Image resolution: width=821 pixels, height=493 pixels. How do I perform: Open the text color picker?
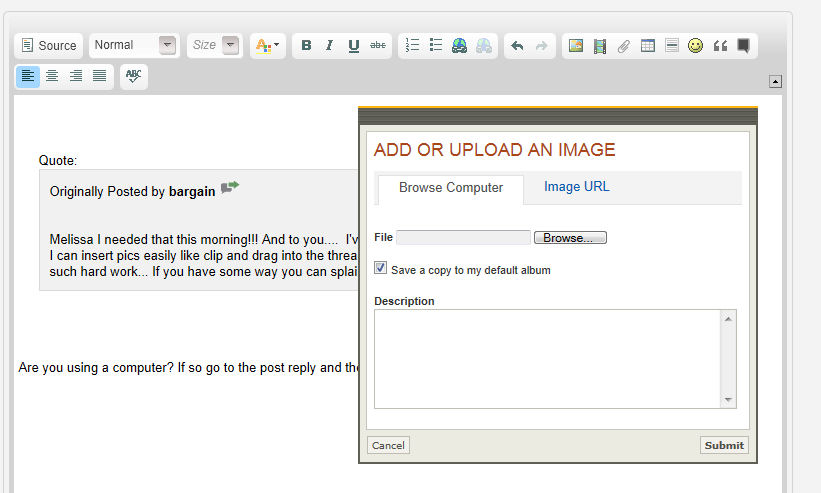tap(266, 45)
